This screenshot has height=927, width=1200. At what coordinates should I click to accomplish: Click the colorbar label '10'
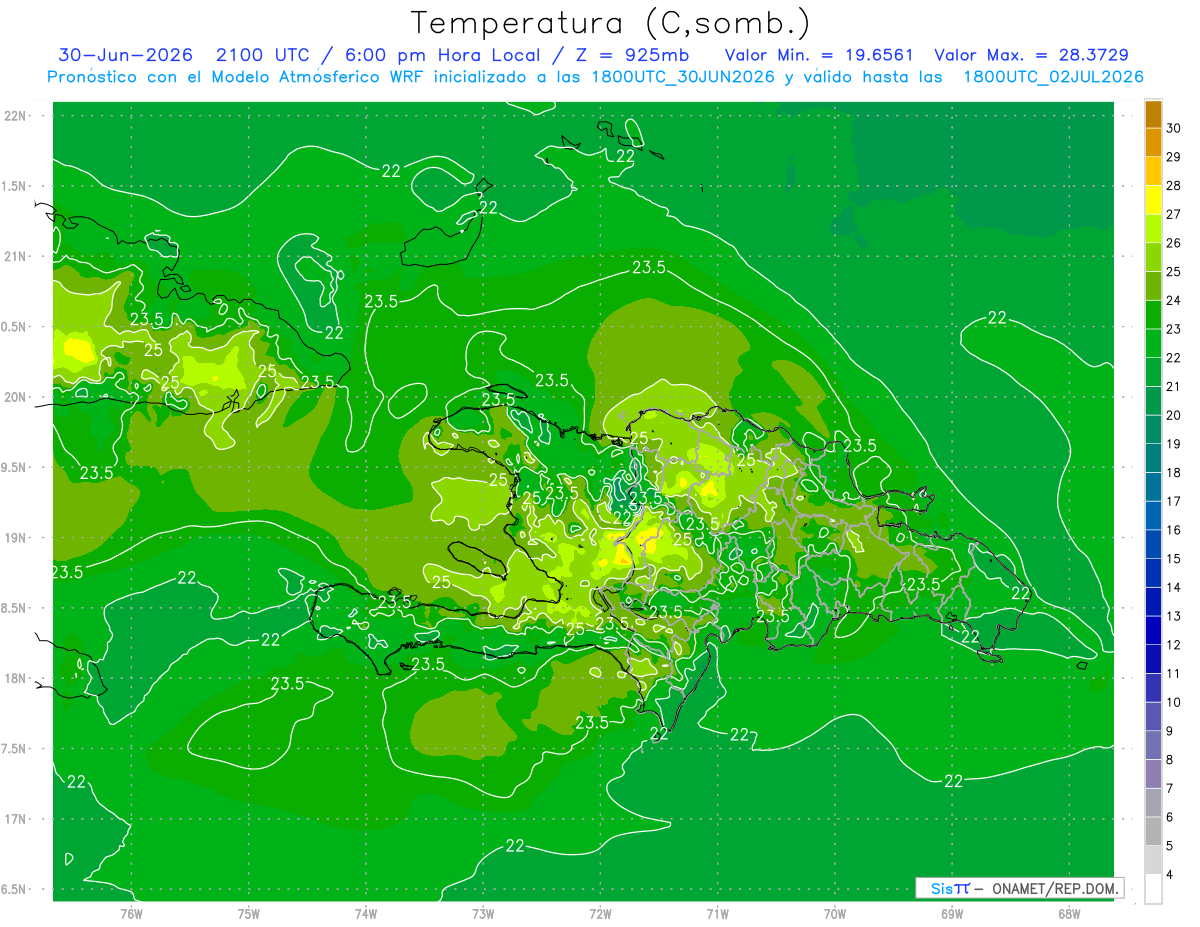tap(1174, 703)
